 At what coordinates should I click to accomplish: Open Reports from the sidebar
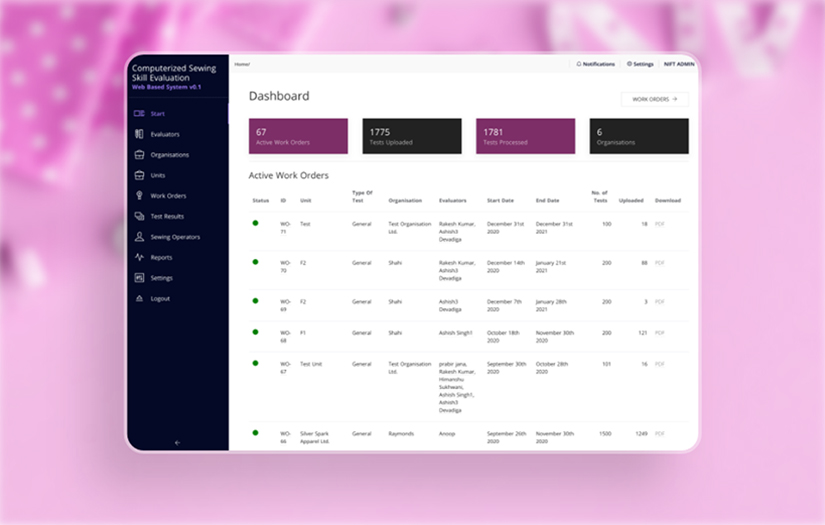pyautogui.click(x=161, y=257)
